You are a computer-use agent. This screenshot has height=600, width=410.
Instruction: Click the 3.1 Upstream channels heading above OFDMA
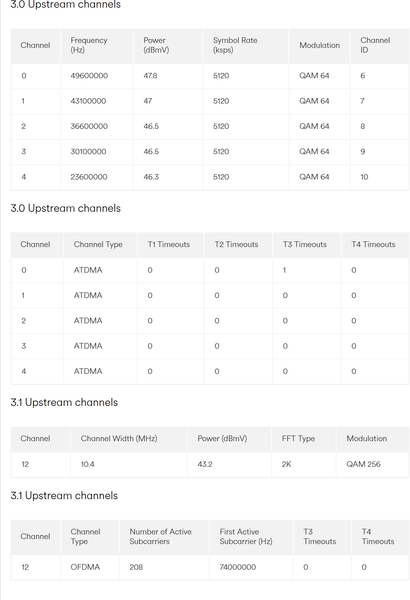click(x=64, y=496)
